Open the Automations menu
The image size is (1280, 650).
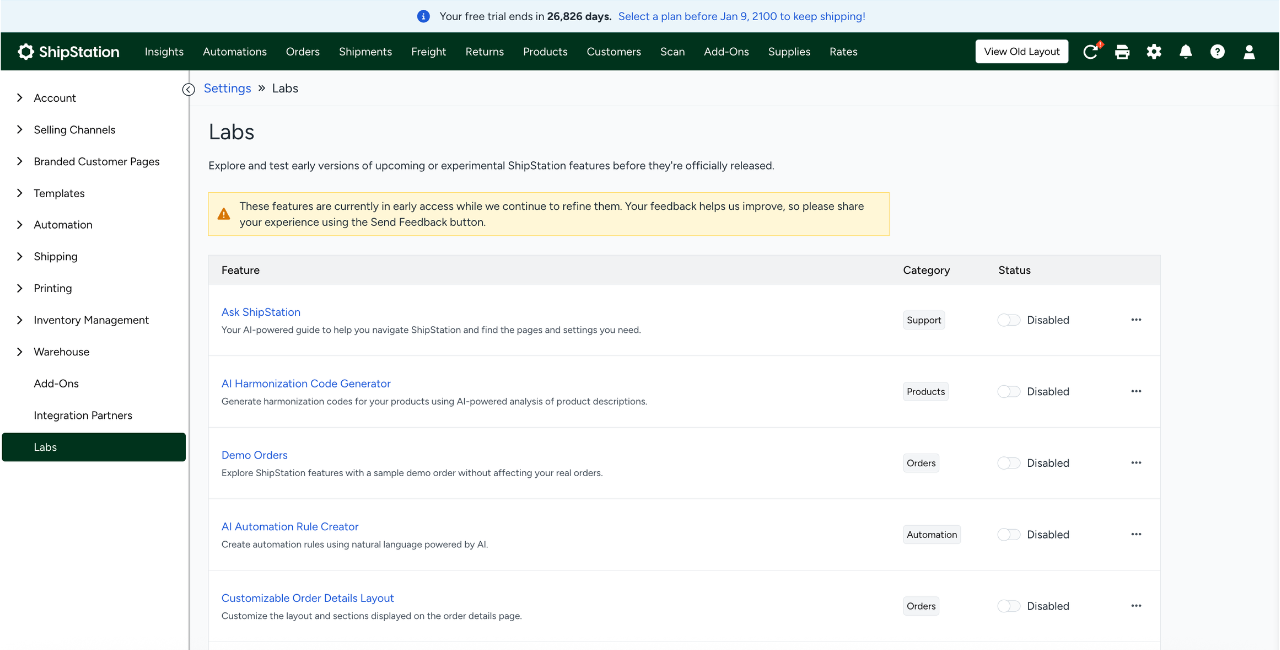coord(235,52)
